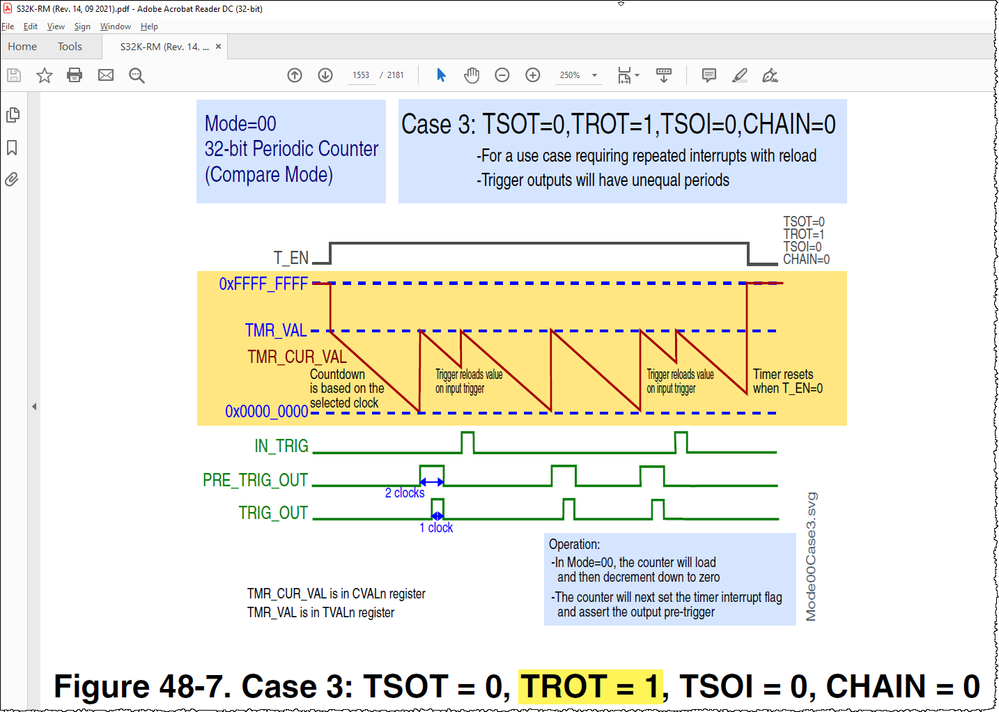Open the page fit options dropdown arrow
Image resolution: width=999 pixels, height=712 pixels.
coord(637,75)
